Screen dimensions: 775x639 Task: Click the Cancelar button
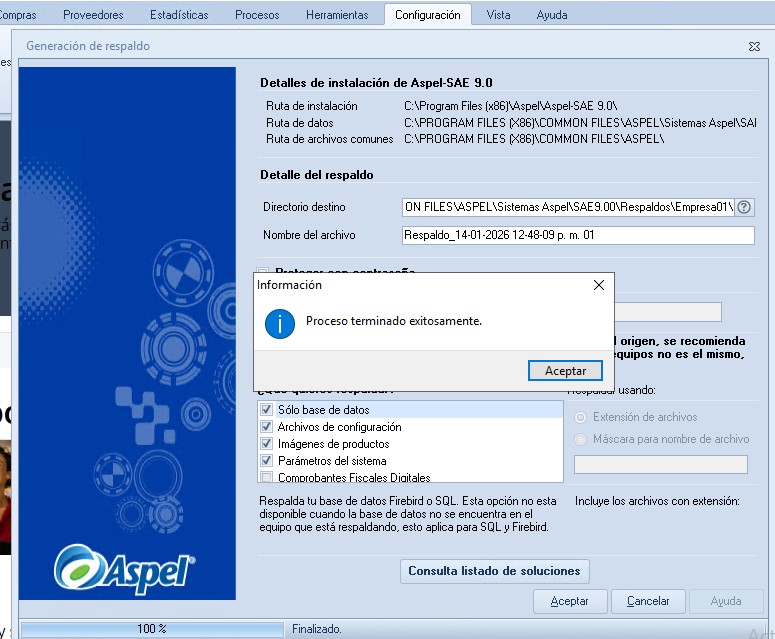coord(648,601)
